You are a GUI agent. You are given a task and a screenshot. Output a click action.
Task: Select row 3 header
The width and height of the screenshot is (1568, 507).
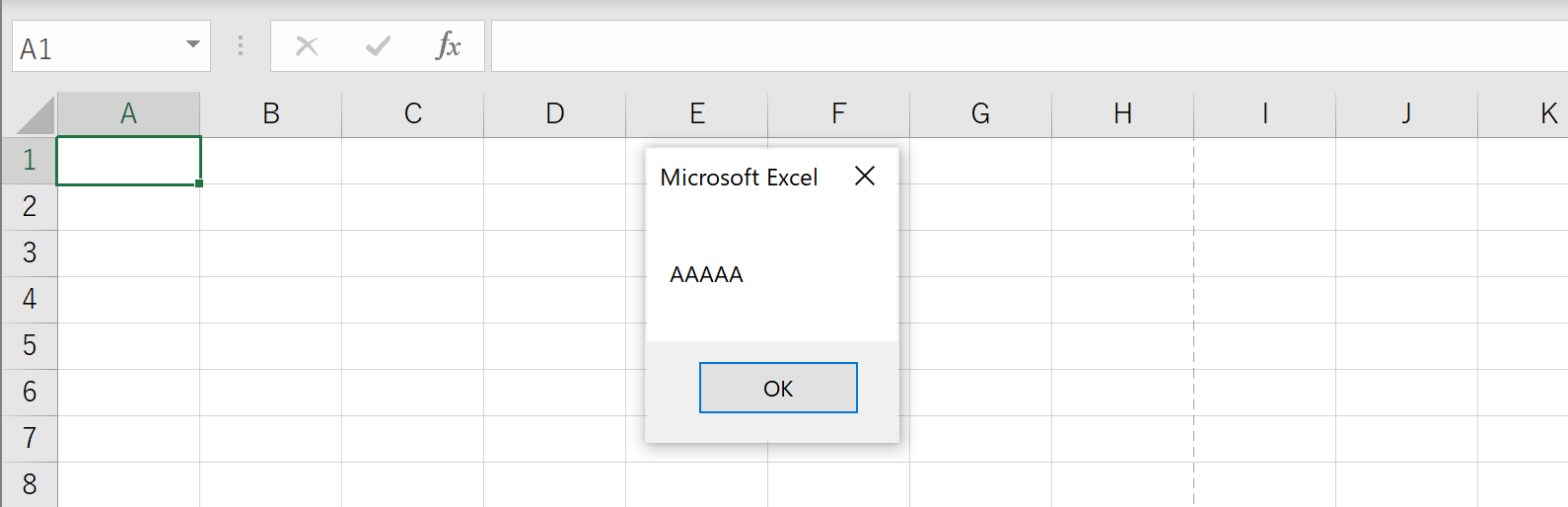pos(30,253)
